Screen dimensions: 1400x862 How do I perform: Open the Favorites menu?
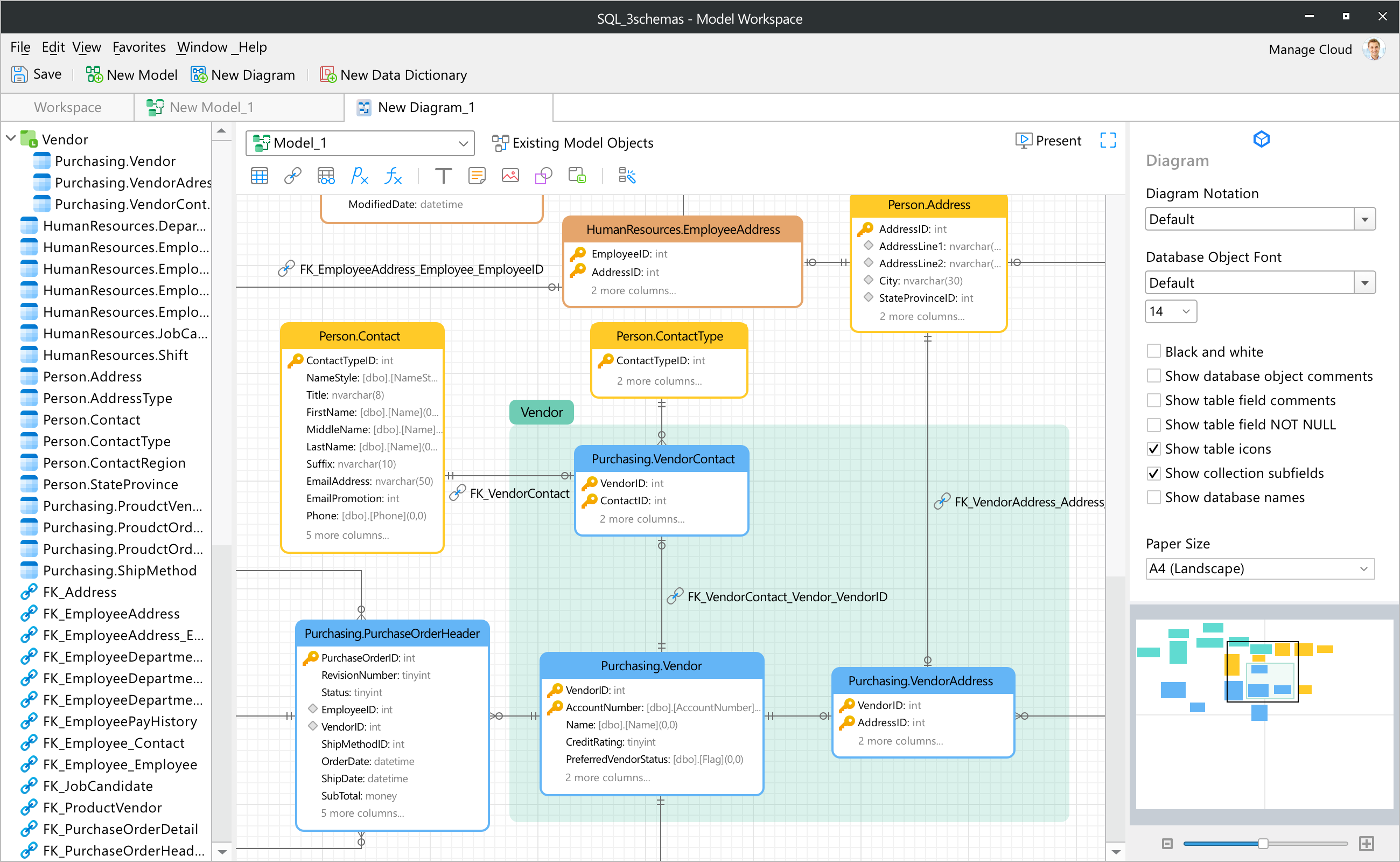coord(139,47)
